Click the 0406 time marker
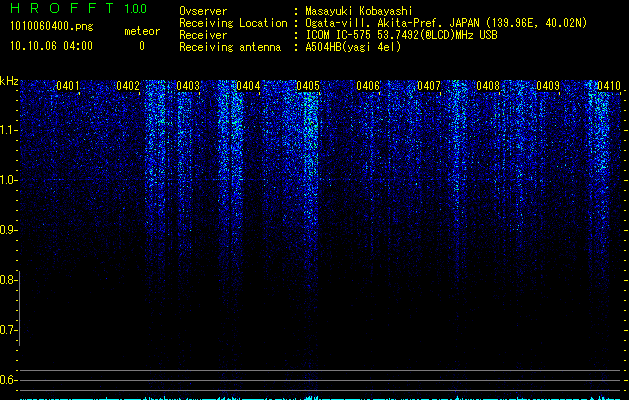The height and width of the screenshot is (400, 629). (368, 86)
